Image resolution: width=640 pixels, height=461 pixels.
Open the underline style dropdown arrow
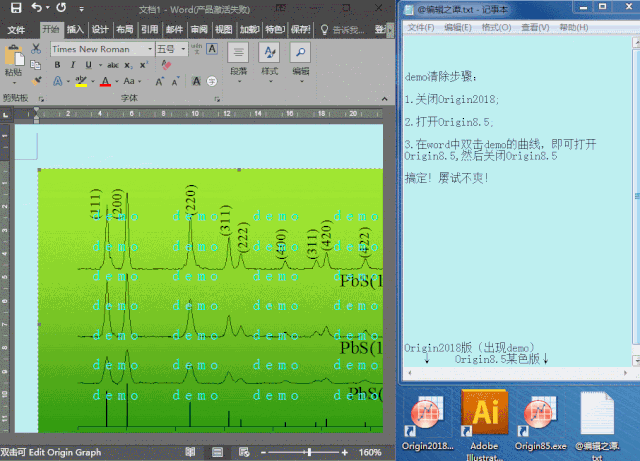tap(100, 65)
